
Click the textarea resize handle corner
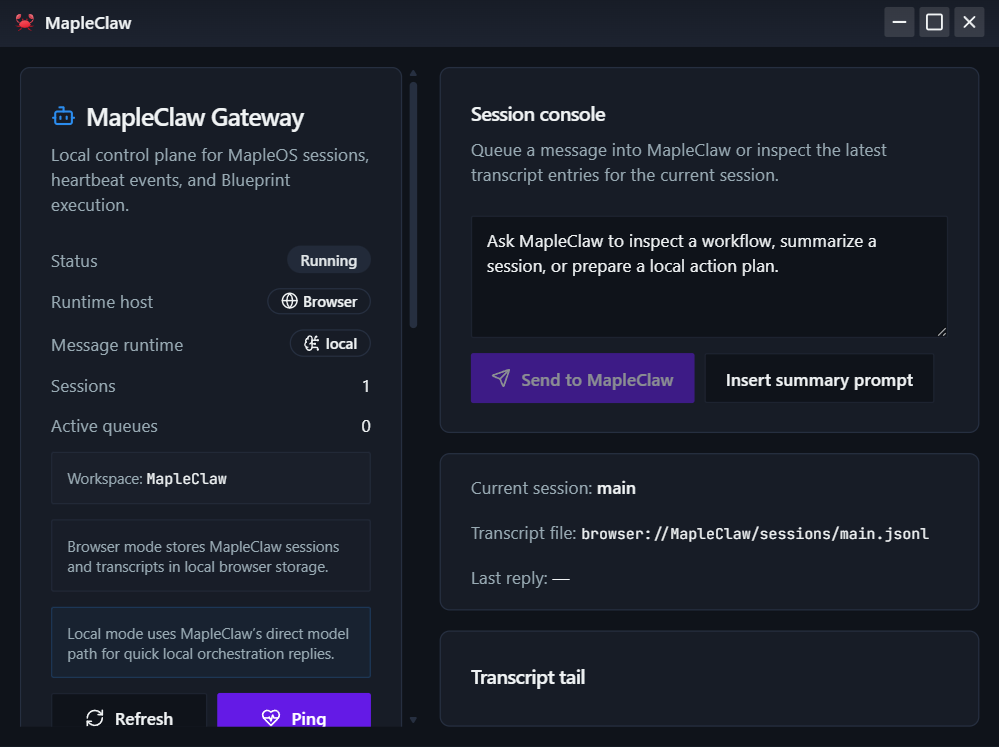(942, 331)
